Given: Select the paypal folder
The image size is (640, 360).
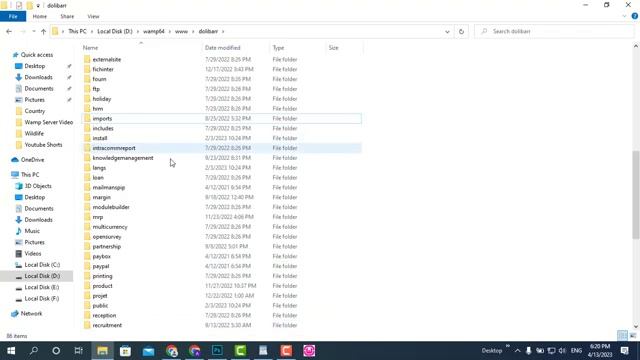Looking at the screenshot, I should 100,266.
